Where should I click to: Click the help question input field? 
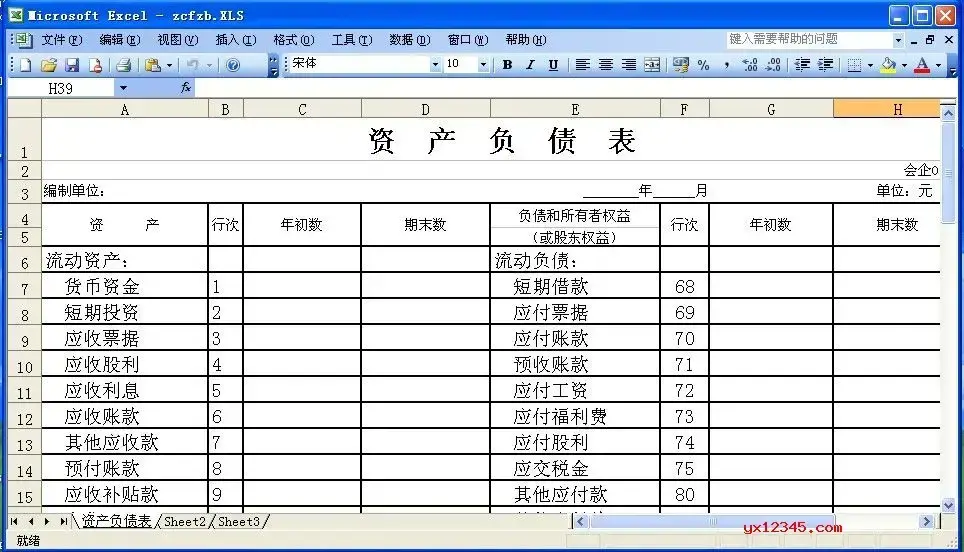tap(809, 40)
